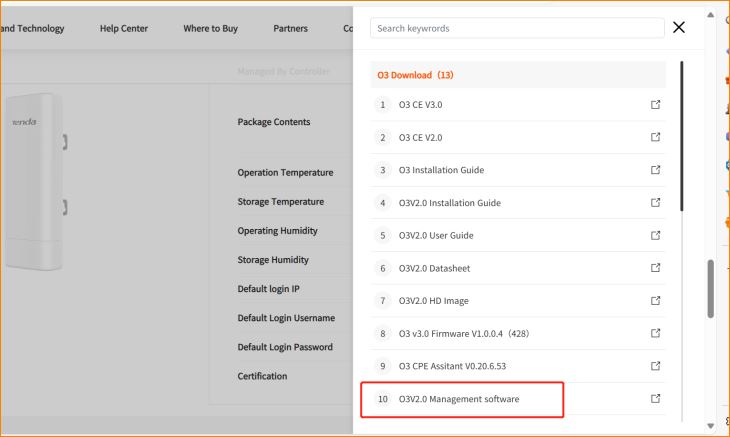The width and height of the screenshot is (730, 437).
Task: Click the Search keywords input field
Action: click(516, 28)
